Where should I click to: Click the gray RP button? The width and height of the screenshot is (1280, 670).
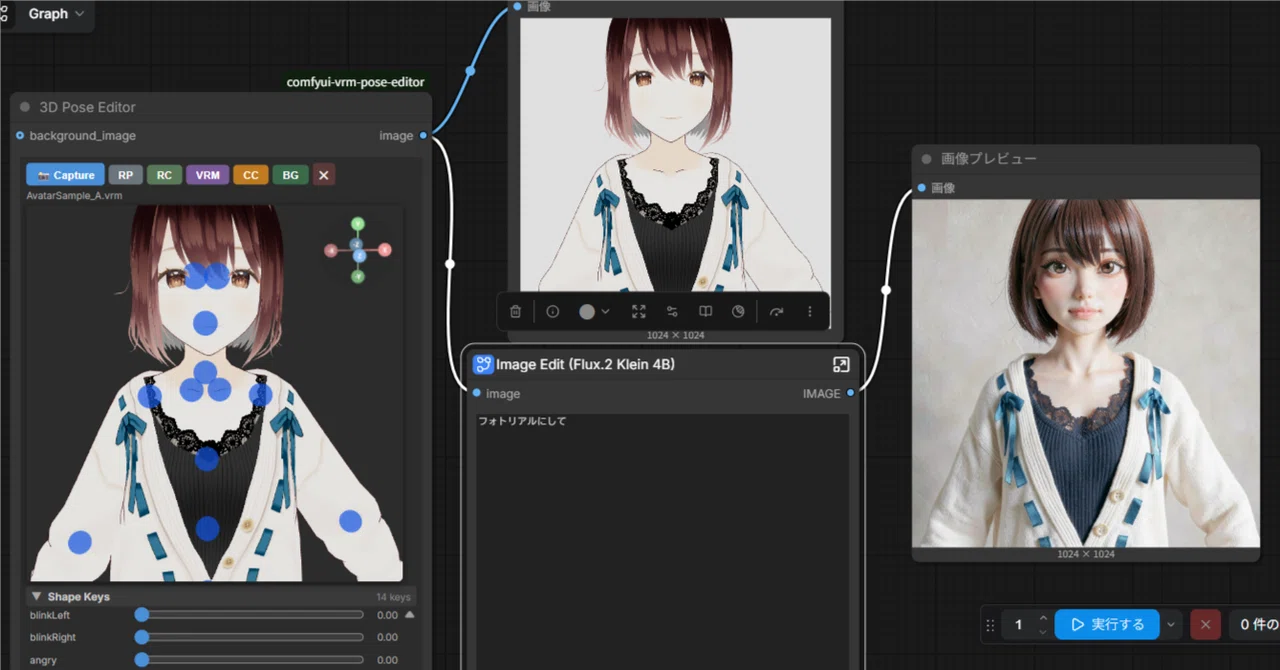125,175
